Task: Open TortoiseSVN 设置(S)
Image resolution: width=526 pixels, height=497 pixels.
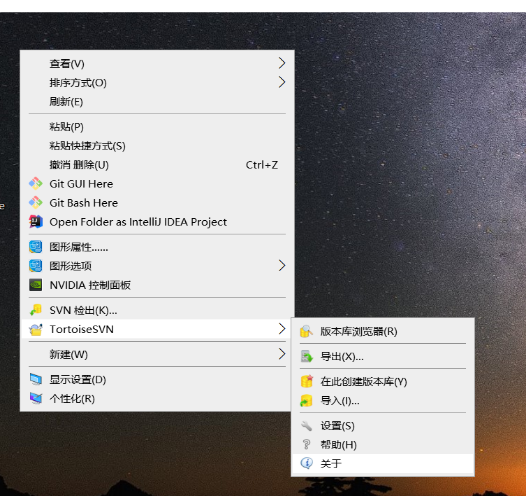Action: (x=383, y=426)
